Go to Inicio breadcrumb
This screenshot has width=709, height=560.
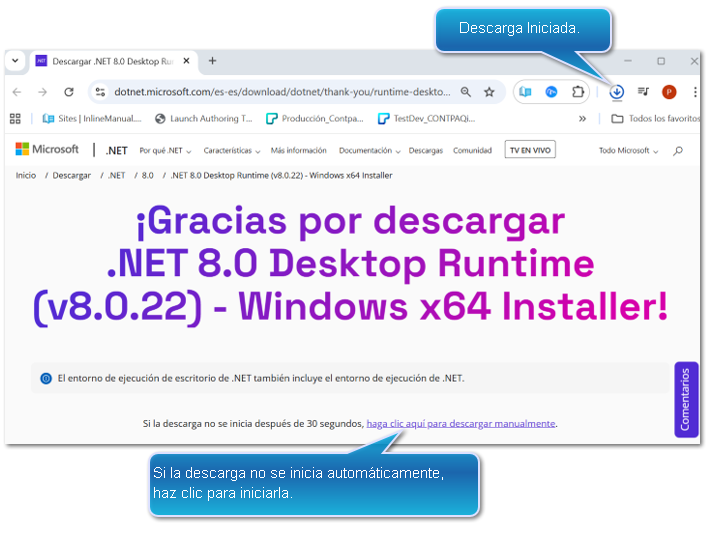[x=26, y=176]
